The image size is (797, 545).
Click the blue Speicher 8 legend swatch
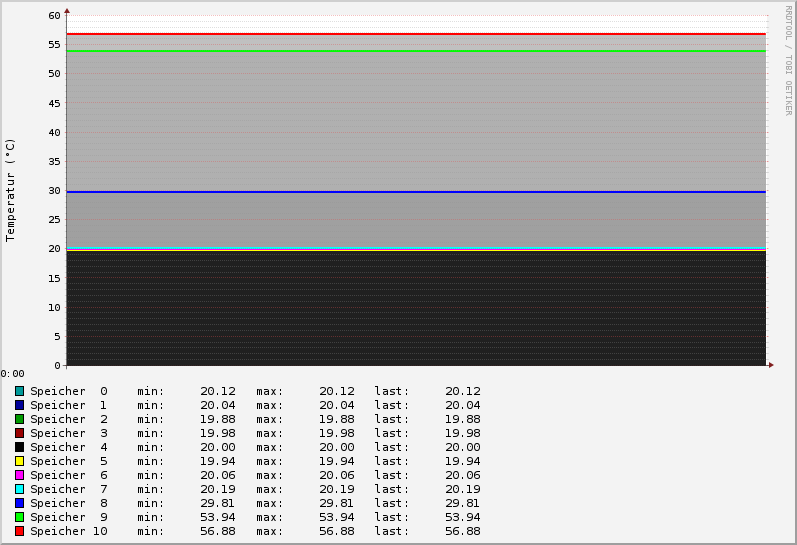click(19, 503)
